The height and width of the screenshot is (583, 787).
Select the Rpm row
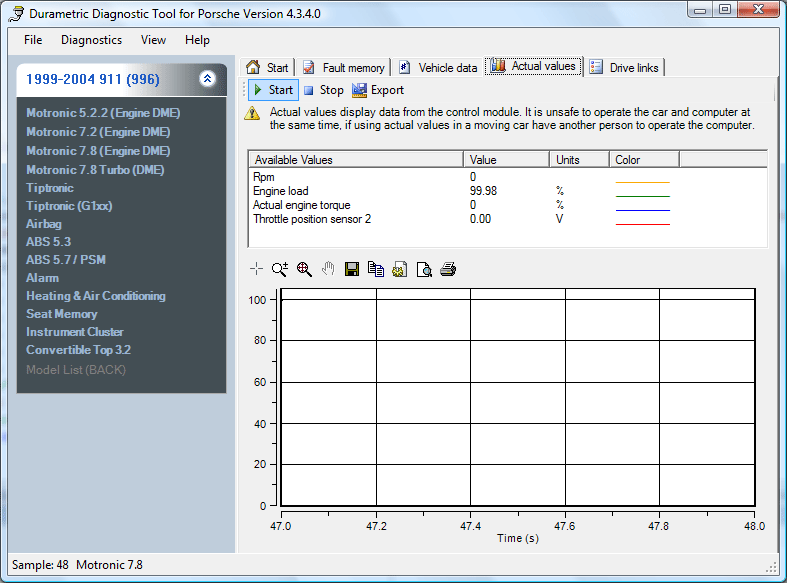tap(507, 177)
